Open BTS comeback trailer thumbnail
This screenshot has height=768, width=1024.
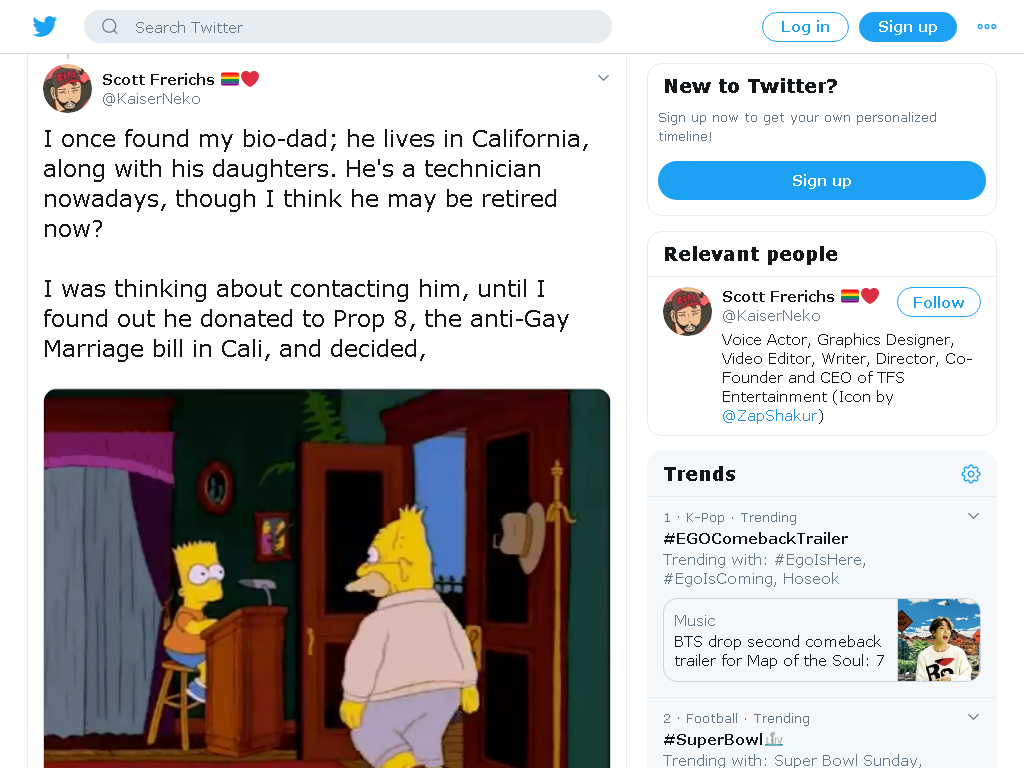[938, 640]
